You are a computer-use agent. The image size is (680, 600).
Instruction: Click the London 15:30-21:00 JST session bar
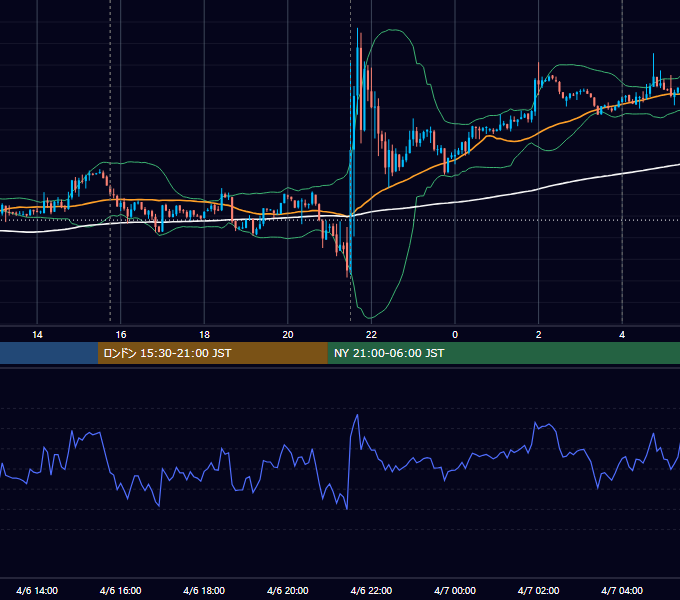(x=212, y=353)
